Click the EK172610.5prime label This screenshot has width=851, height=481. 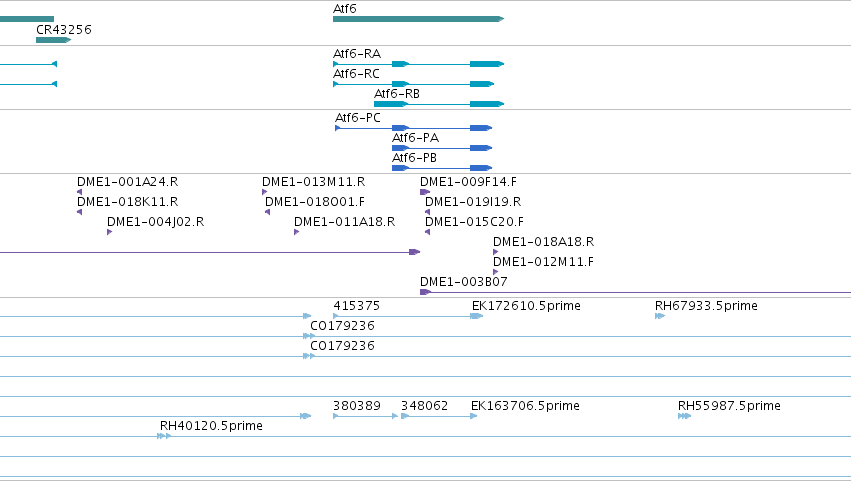click(x=526, y=306)
